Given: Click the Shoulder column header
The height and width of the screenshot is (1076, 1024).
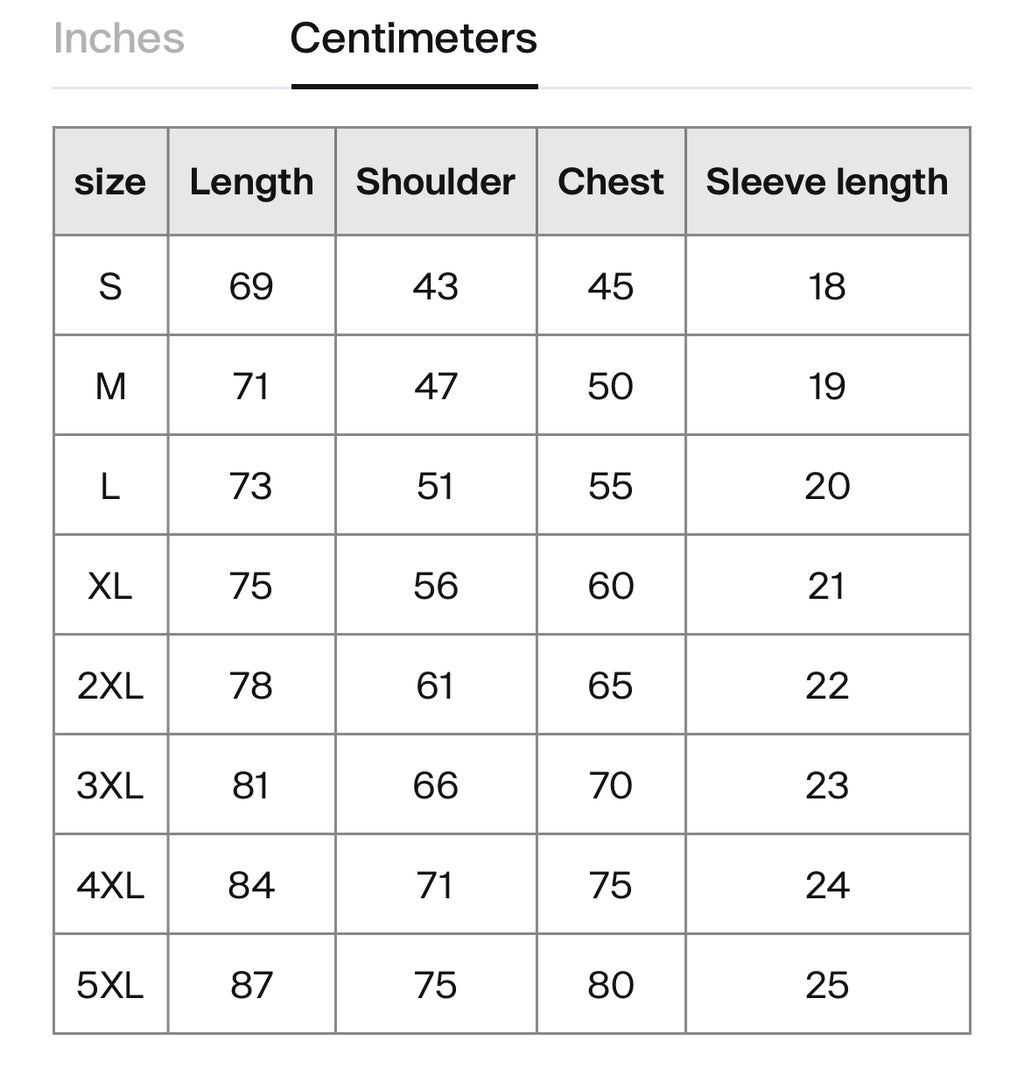Looking at the screenshot, I should [x=435, y=182].
